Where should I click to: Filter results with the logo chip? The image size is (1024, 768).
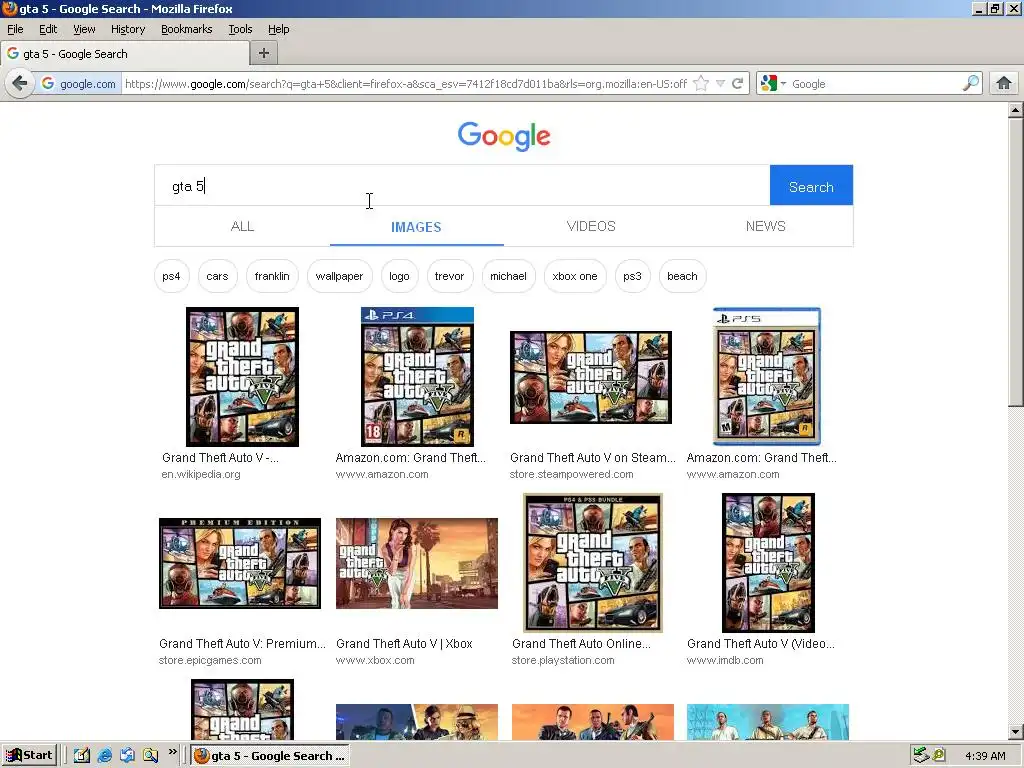400,276
